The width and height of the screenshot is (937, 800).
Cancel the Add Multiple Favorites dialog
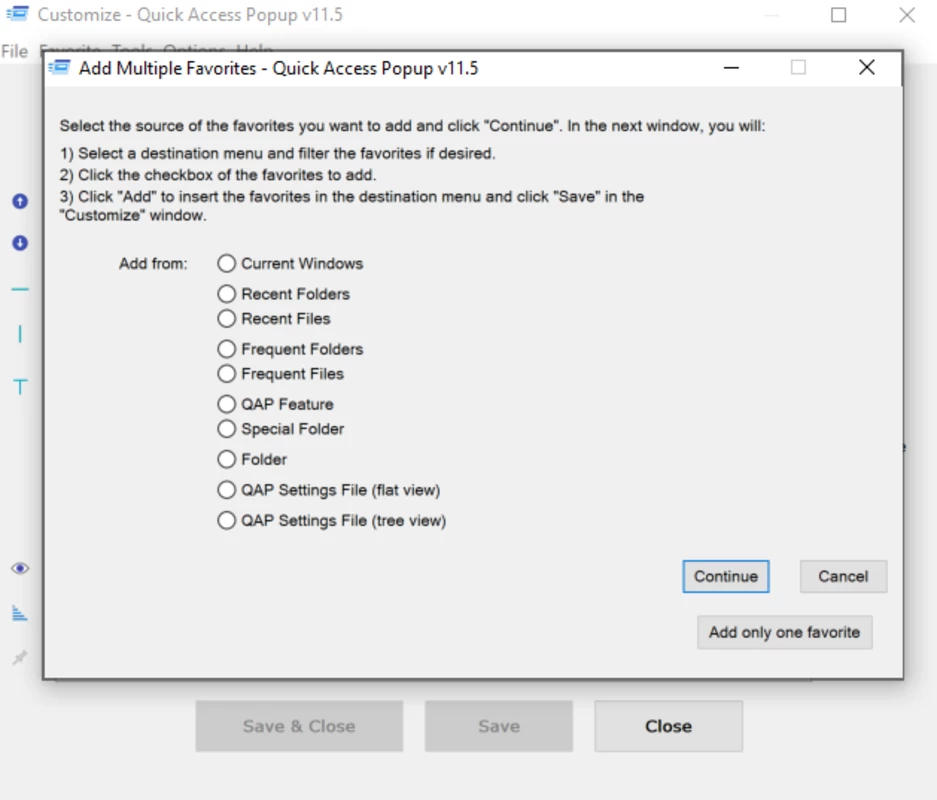(x=843, y=577)
